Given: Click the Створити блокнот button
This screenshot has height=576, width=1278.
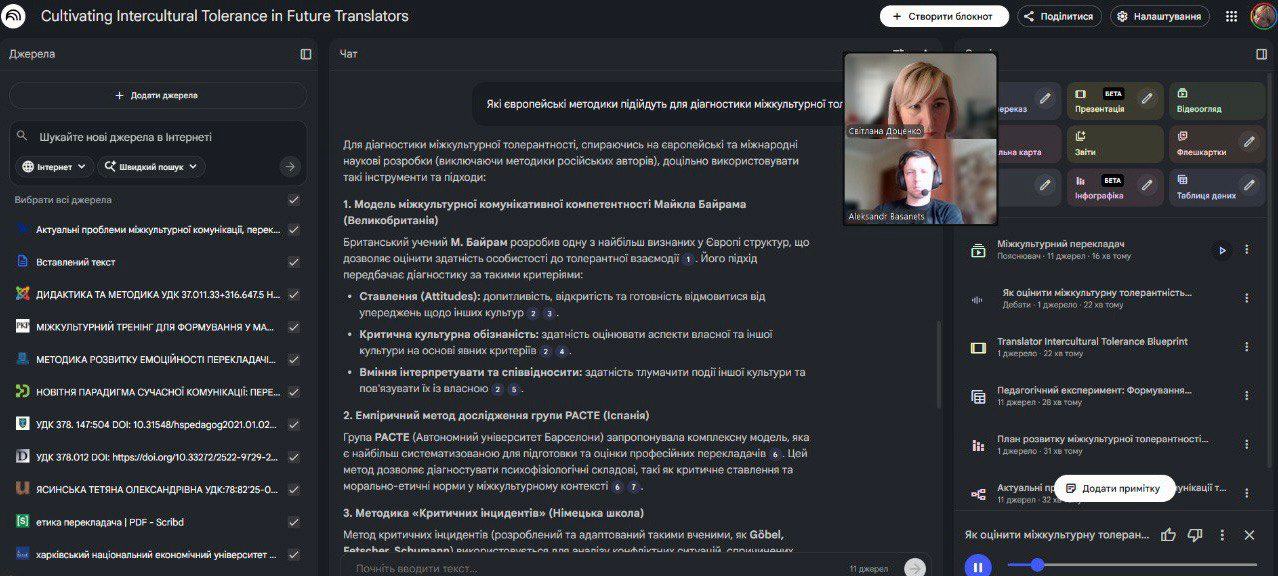Looking at the screenshot, I should (943, 16).
